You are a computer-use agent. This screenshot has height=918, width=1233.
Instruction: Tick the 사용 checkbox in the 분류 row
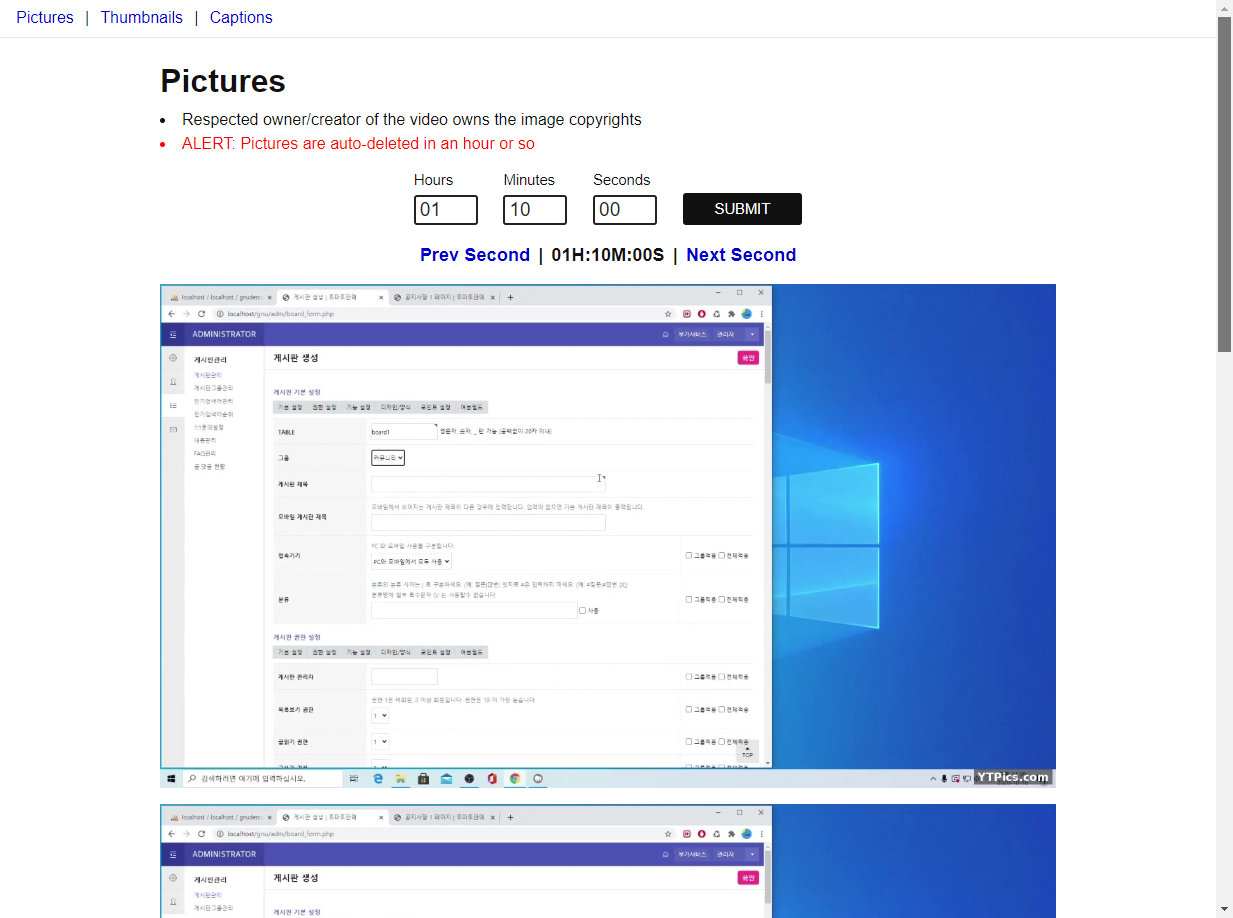point(583,611)
